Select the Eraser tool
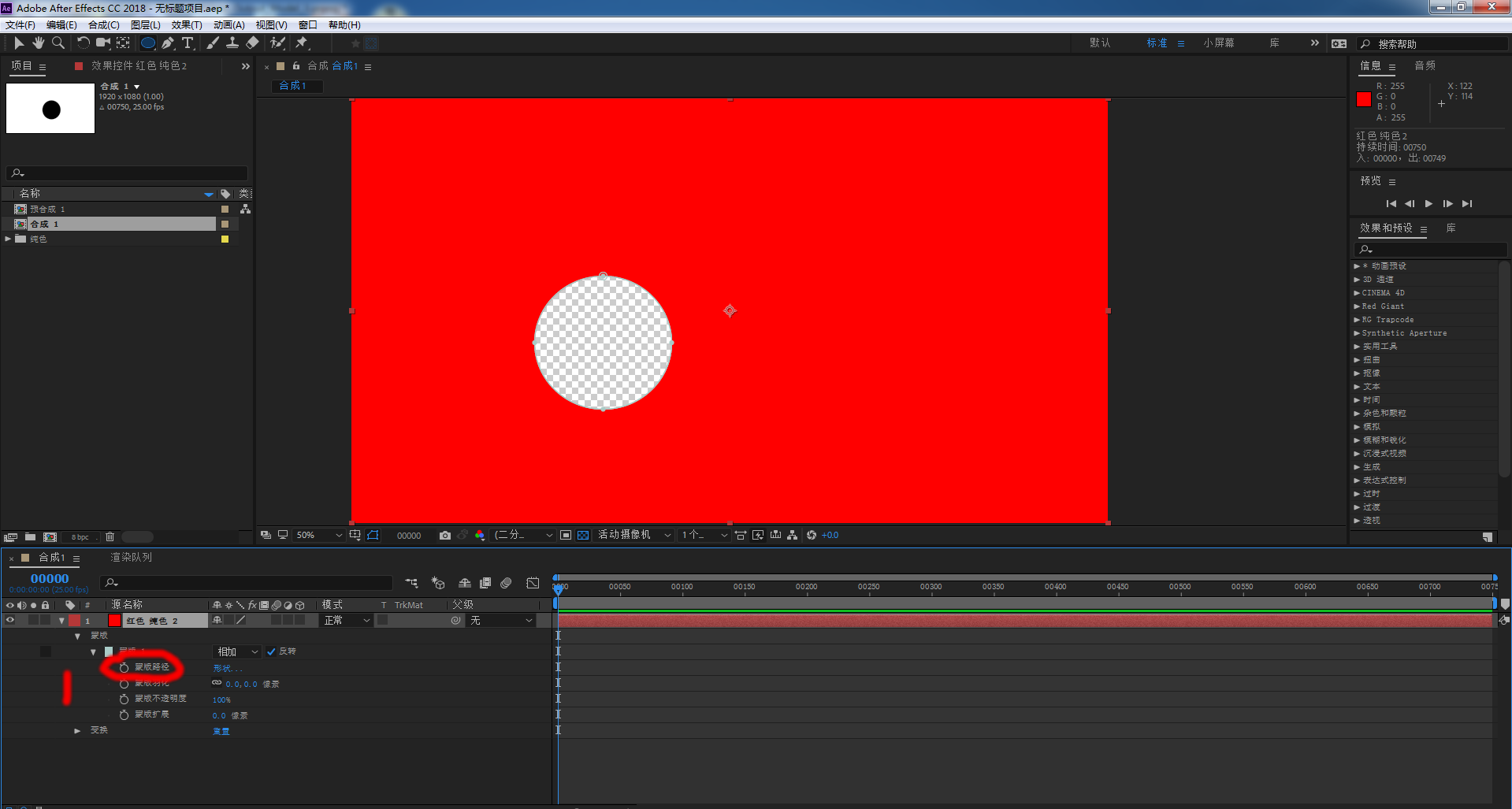 point(253,43)
